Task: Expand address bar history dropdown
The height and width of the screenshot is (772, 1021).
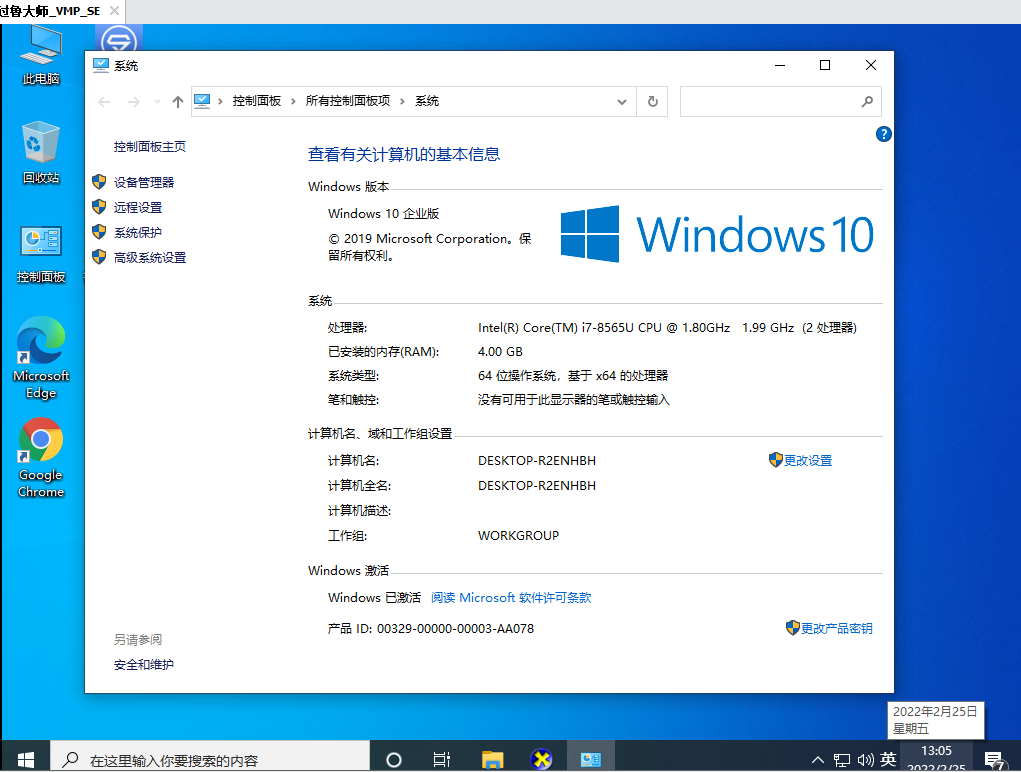Action: (x=622, y=102)
